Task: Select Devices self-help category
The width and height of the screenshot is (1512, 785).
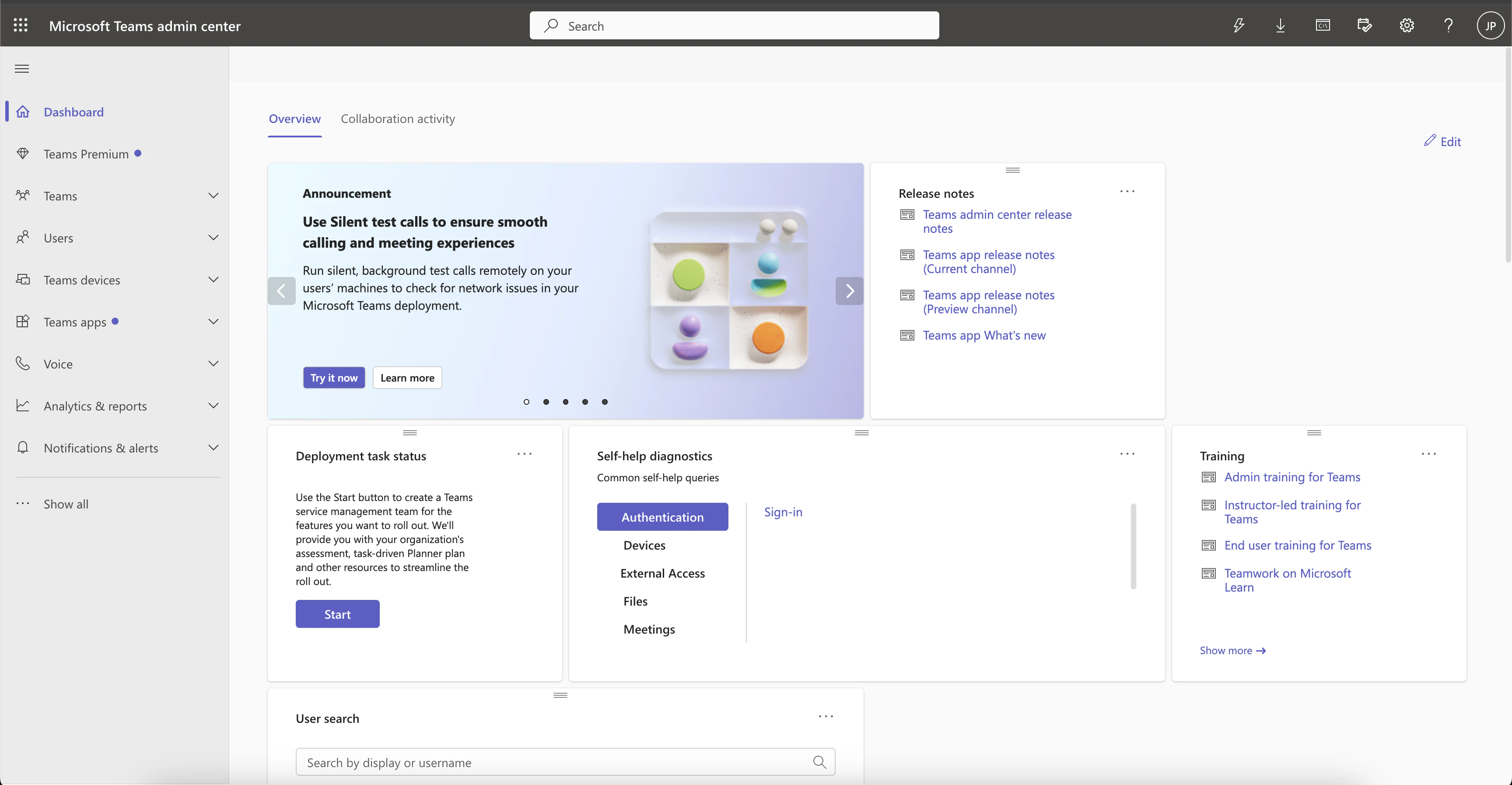Action: point(644,545)
